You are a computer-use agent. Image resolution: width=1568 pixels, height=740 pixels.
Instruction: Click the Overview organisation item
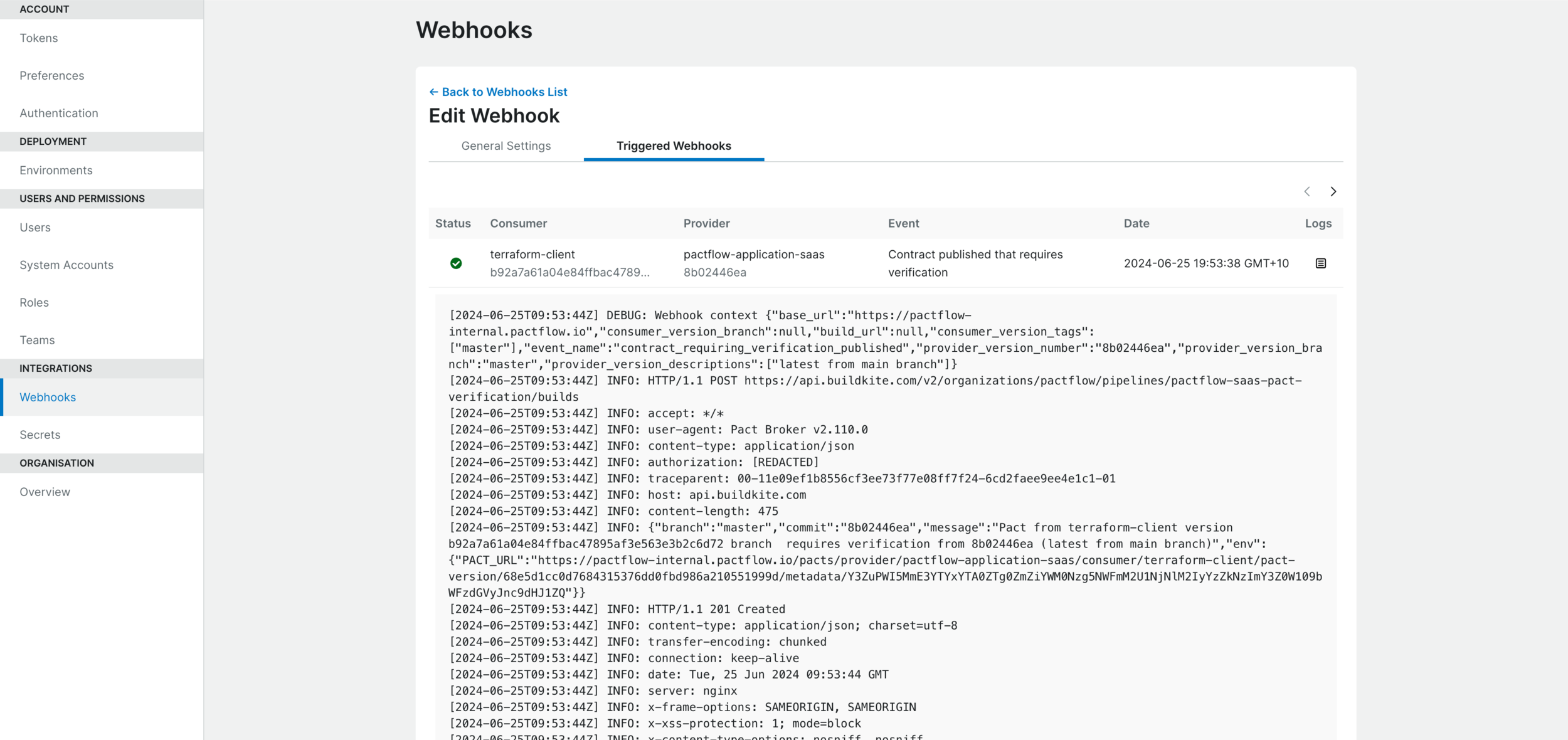(44, 491)
